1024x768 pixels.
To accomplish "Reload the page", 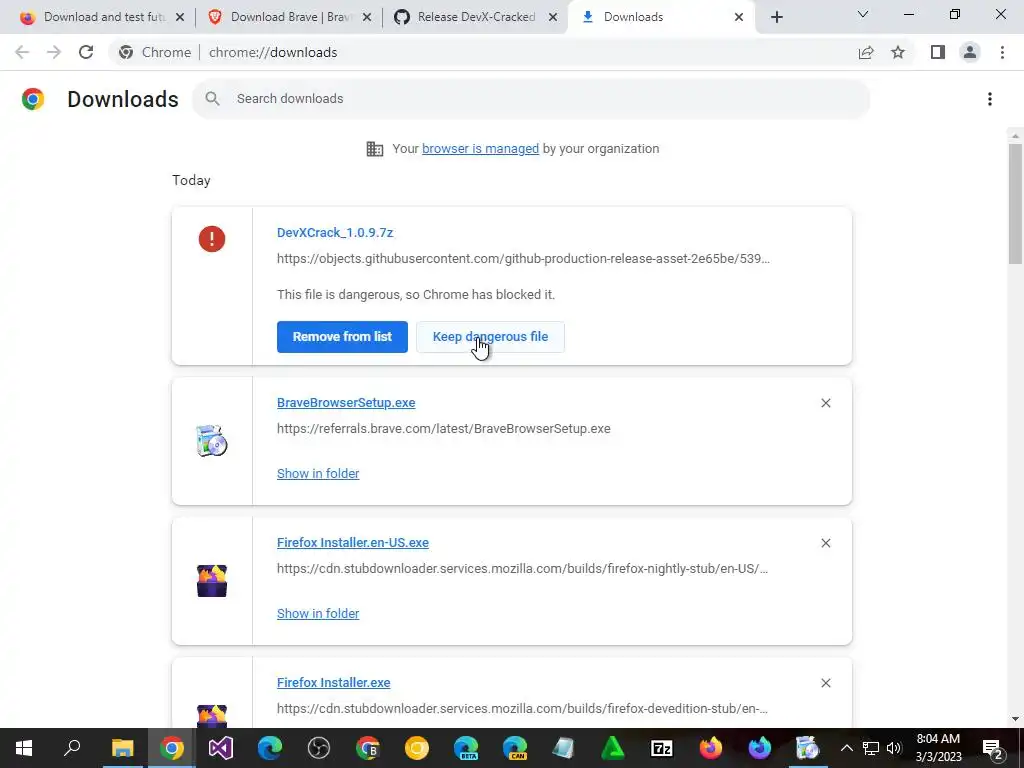I will pos(86,52).
